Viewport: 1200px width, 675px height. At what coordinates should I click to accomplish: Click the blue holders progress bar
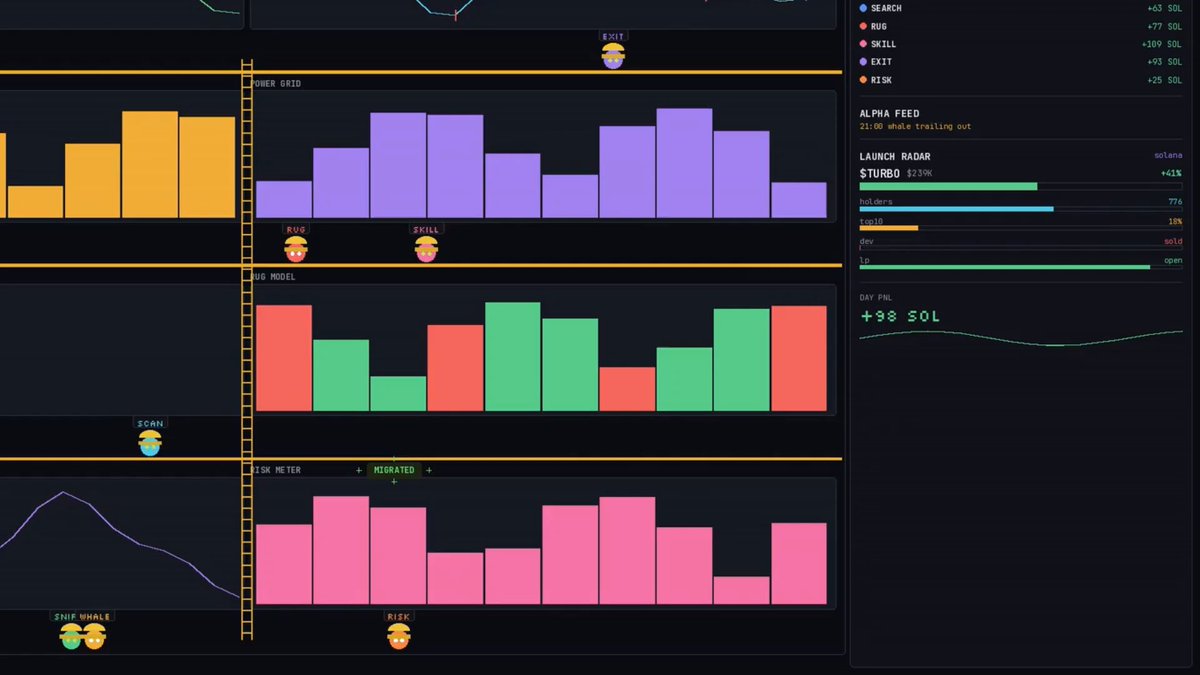956,209
